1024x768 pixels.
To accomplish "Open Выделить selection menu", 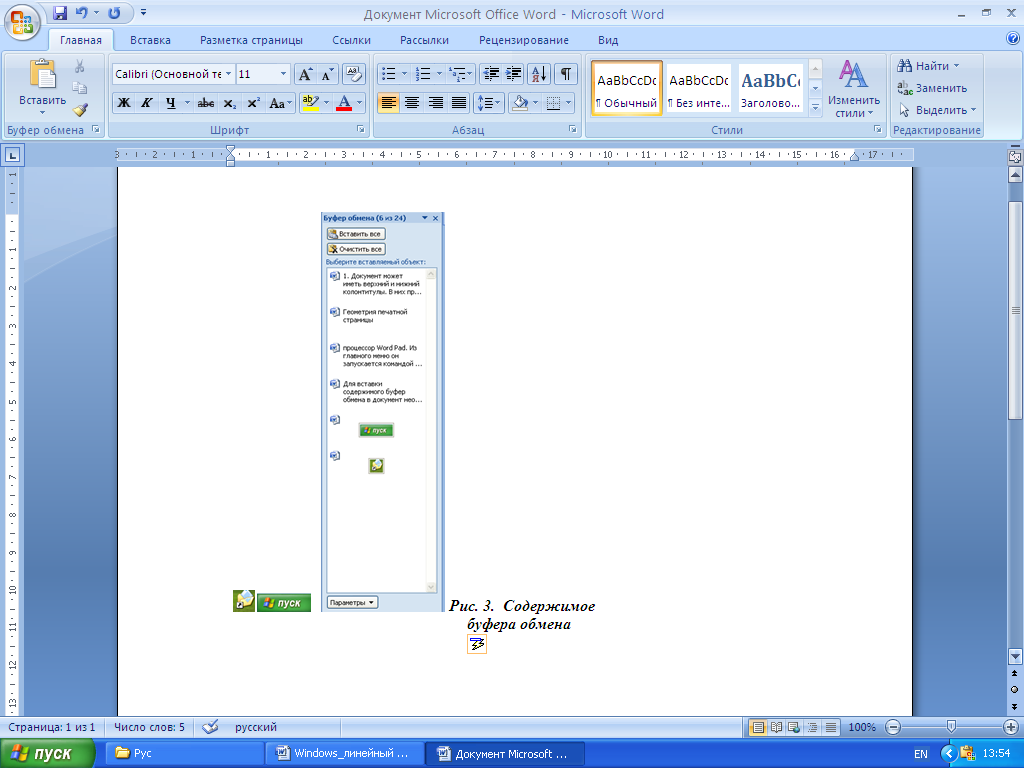I will click(x=936, y=110).
